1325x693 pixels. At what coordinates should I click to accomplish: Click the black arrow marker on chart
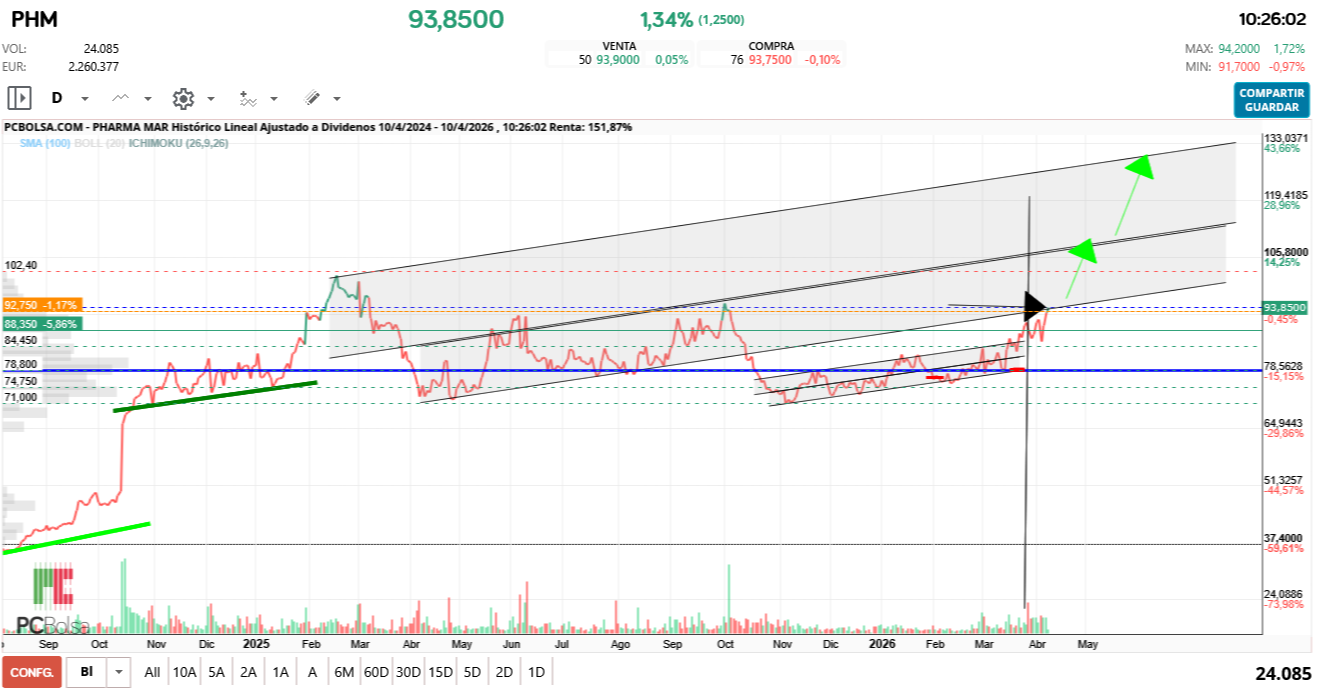pyautogui.click(x=1035, y=305)
